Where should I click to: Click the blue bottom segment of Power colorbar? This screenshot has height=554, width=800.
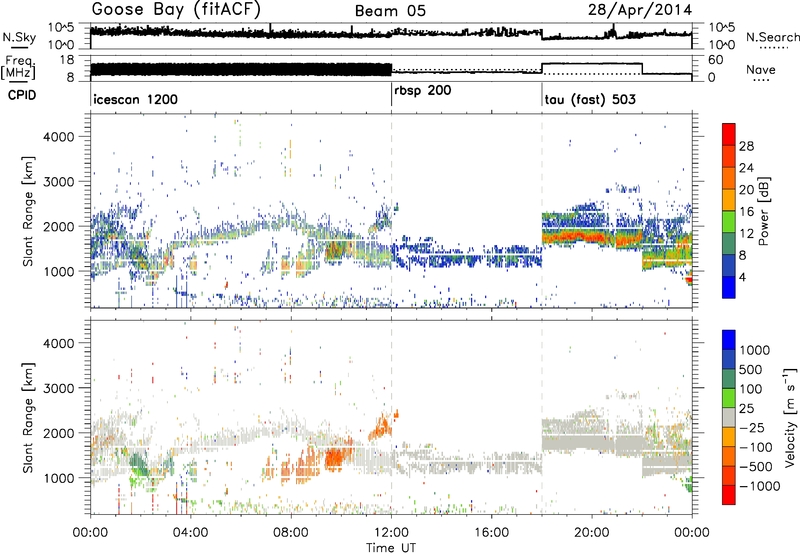pos(729,287)
